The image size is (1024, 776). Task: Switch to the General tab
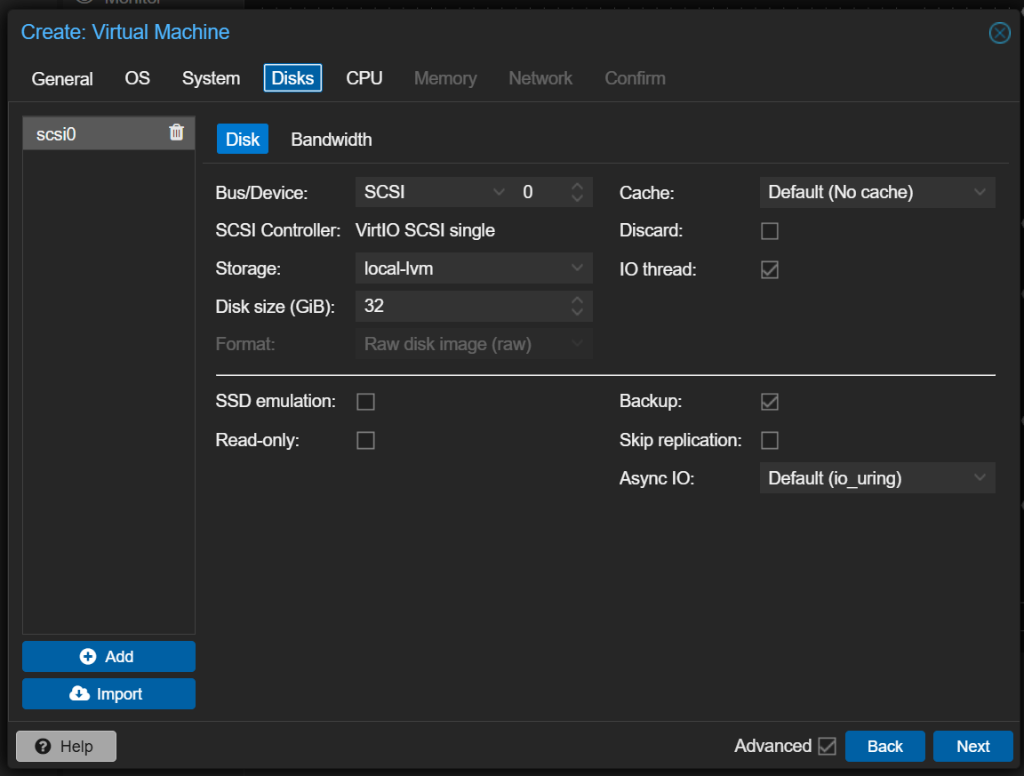click(62, 78)
